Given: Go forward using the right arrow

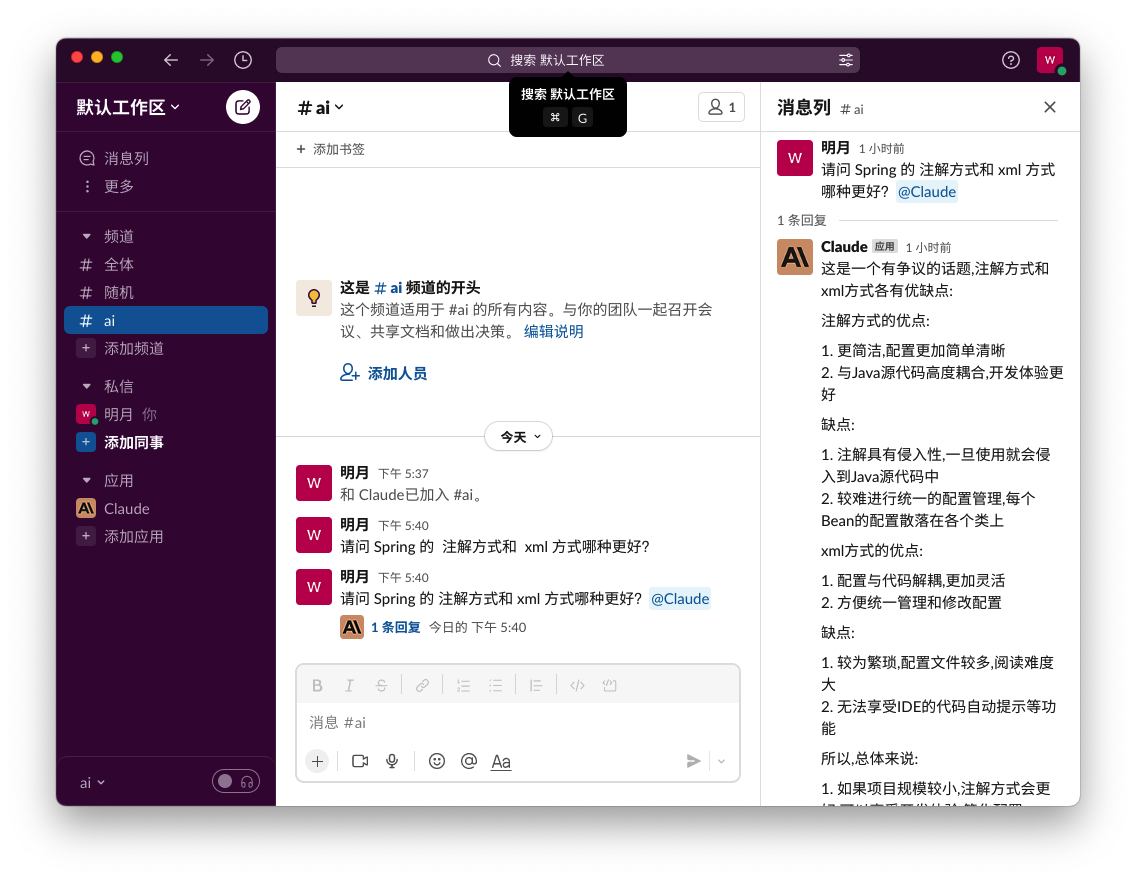Looking at the screenshot, I should [x=207, y=60].
